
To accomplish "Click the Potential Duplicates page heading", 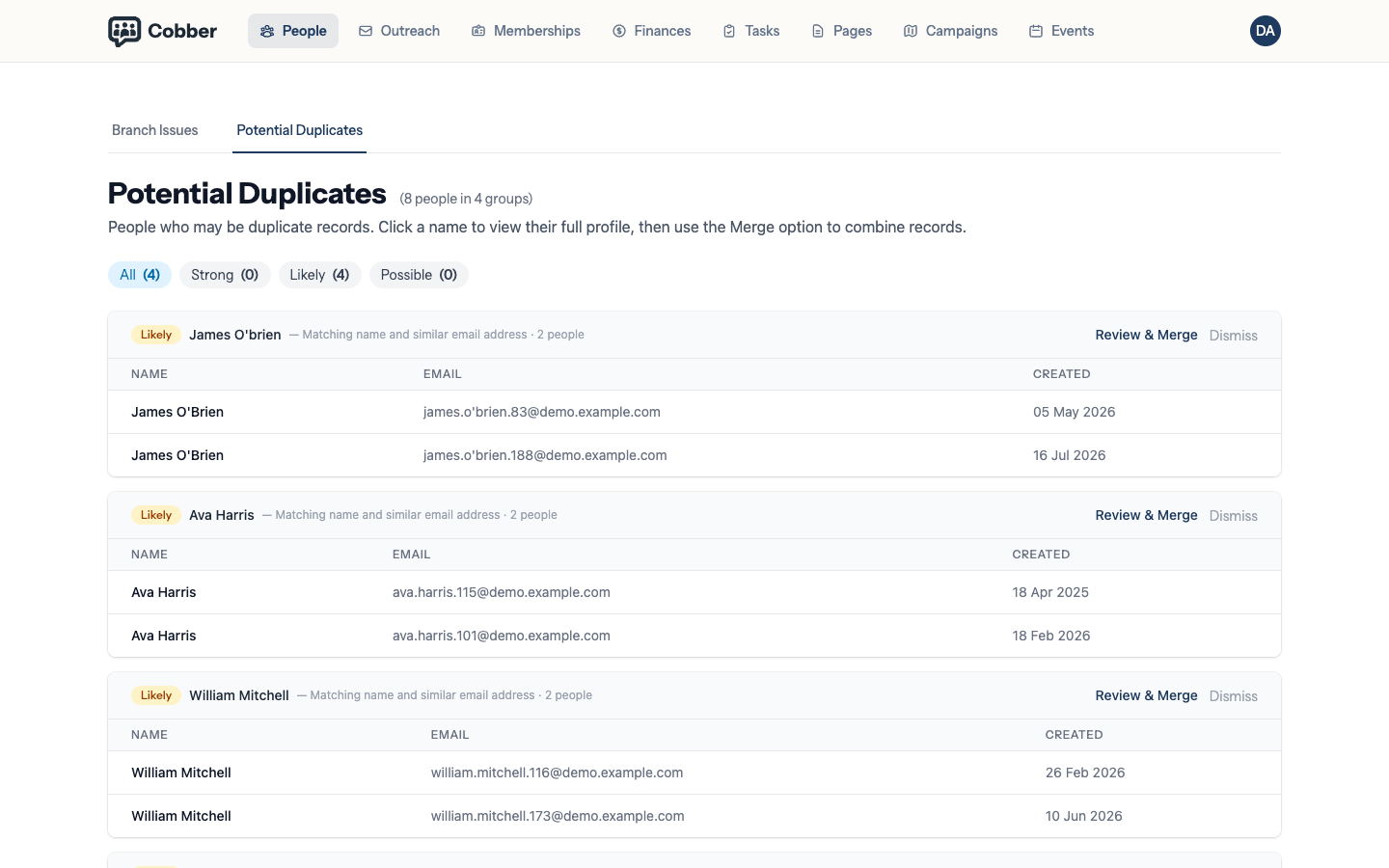I will click(x=247, y=194).
